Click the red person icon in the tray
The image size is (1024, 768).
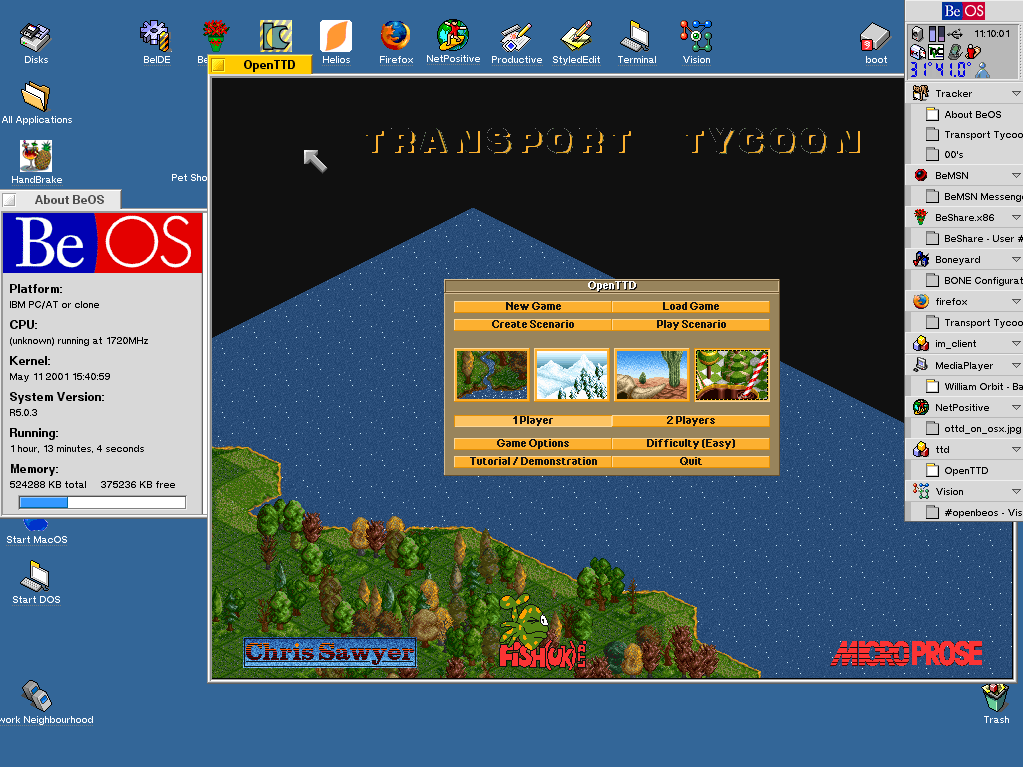tap(972, 52)
